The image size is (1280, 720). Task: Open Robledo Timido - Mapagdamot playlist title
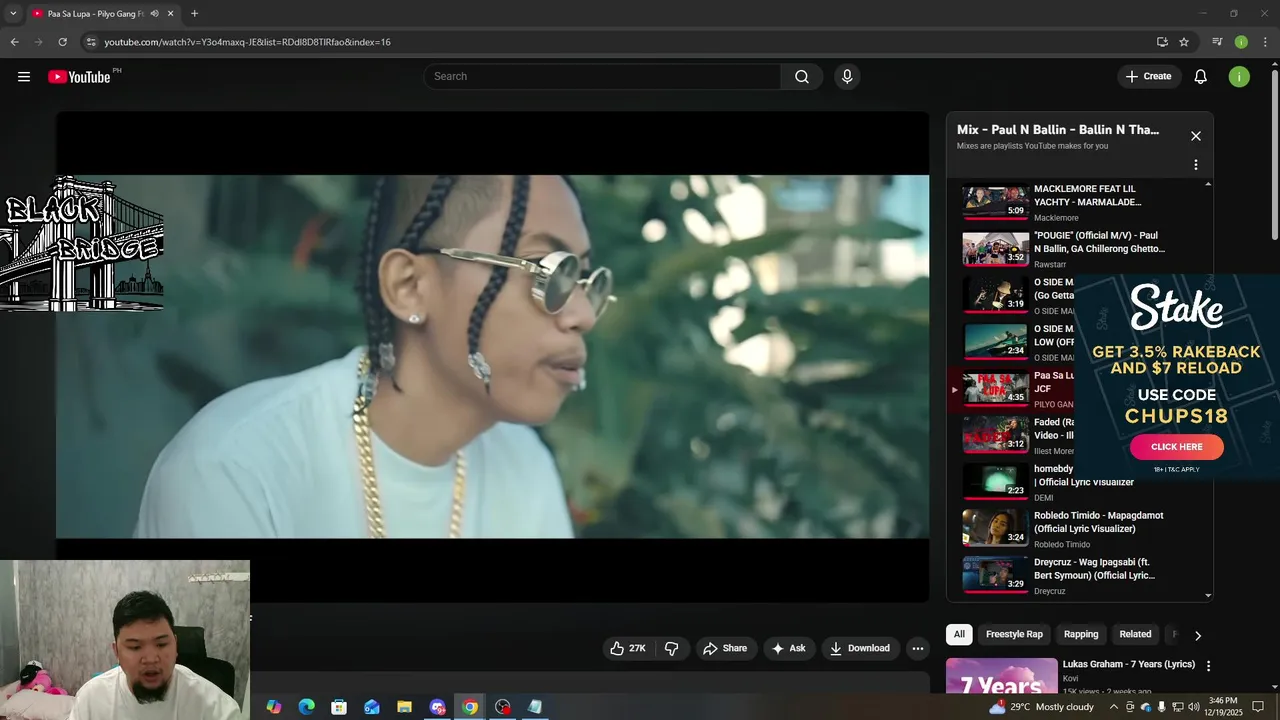point(1098,522)
